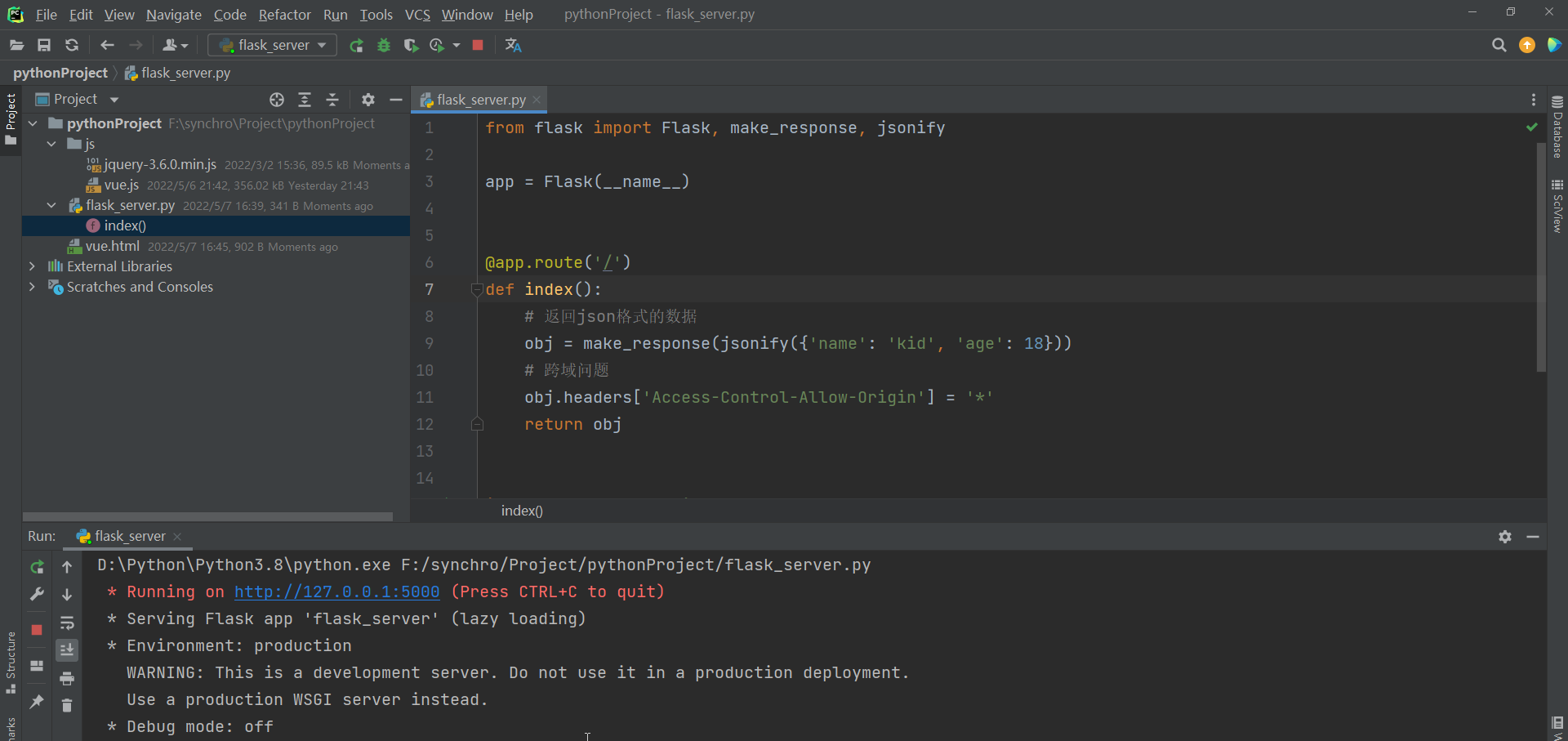Run with coverage shield icon

tap(411, 45)
